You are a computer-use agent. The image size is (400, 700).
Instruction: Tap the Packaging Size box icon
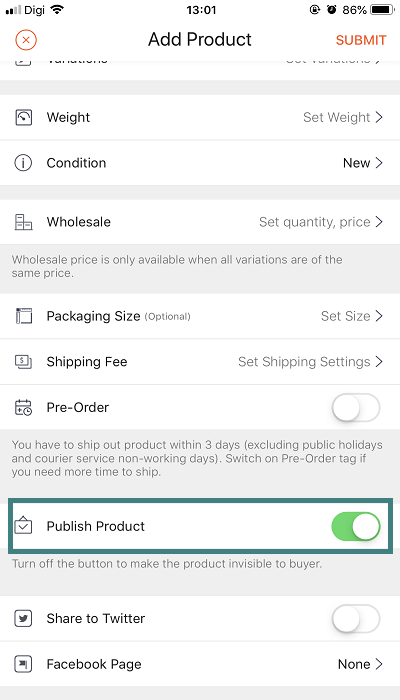[x=24, y=316]
